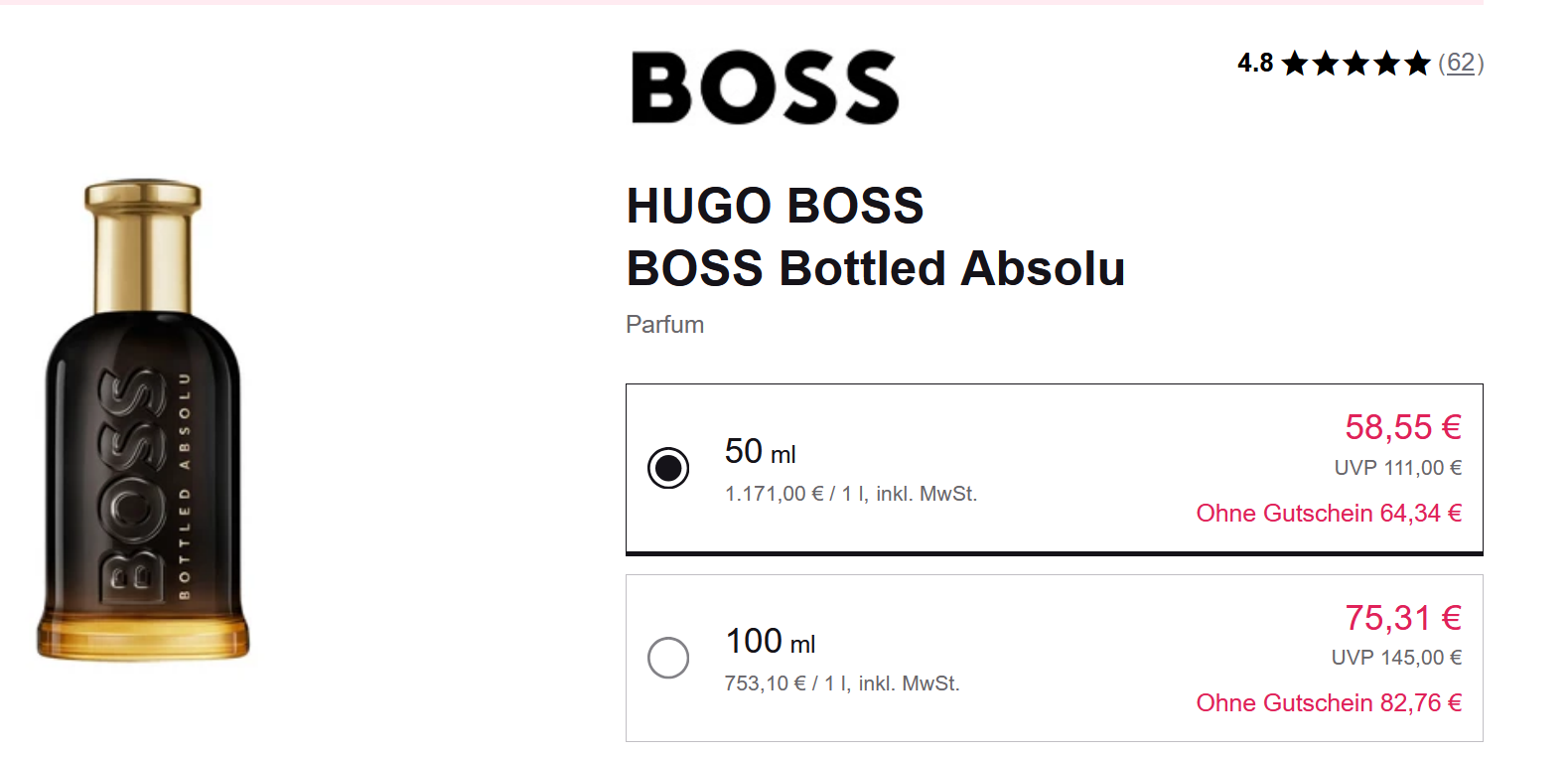Click Ohne Gutschein 82,76 € text

[x=1328, y=703]
